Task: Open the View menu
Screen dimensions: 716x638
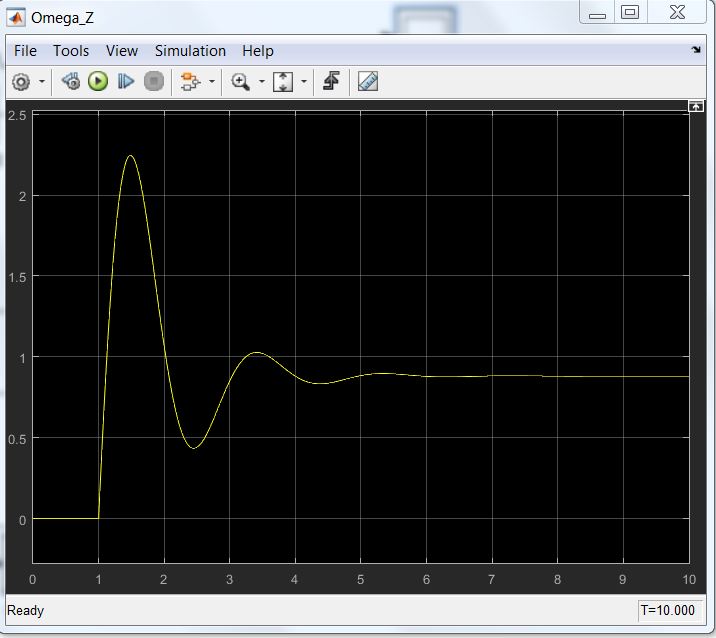Action: tap(122, 51)
